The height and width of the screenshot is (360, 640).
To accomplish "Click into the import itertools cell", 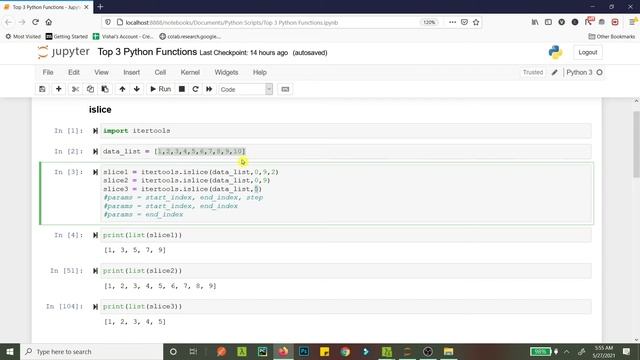I will (x=346, y=131).
